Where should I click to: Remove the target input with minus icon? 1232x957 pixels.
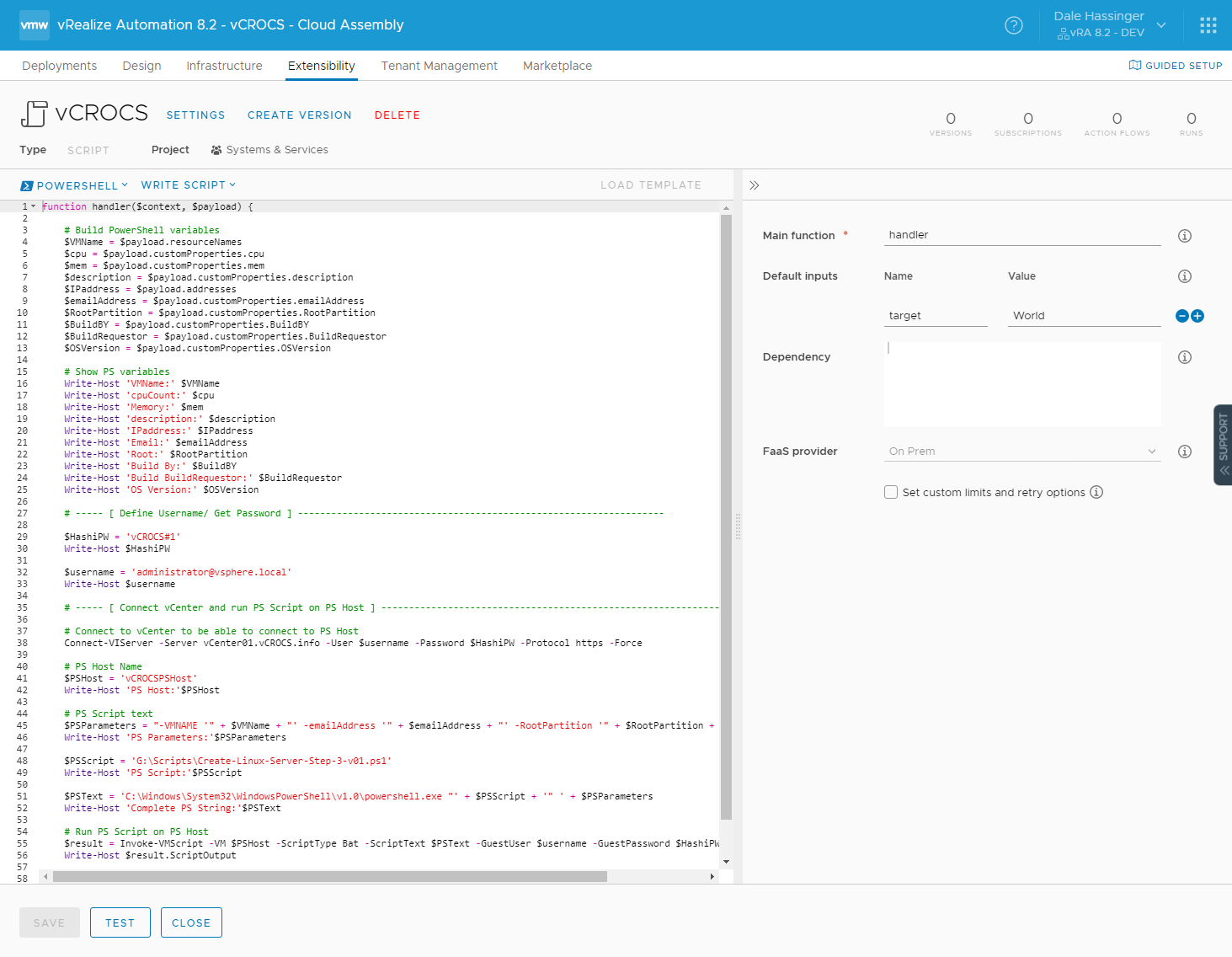click(x=1181, y=316)
